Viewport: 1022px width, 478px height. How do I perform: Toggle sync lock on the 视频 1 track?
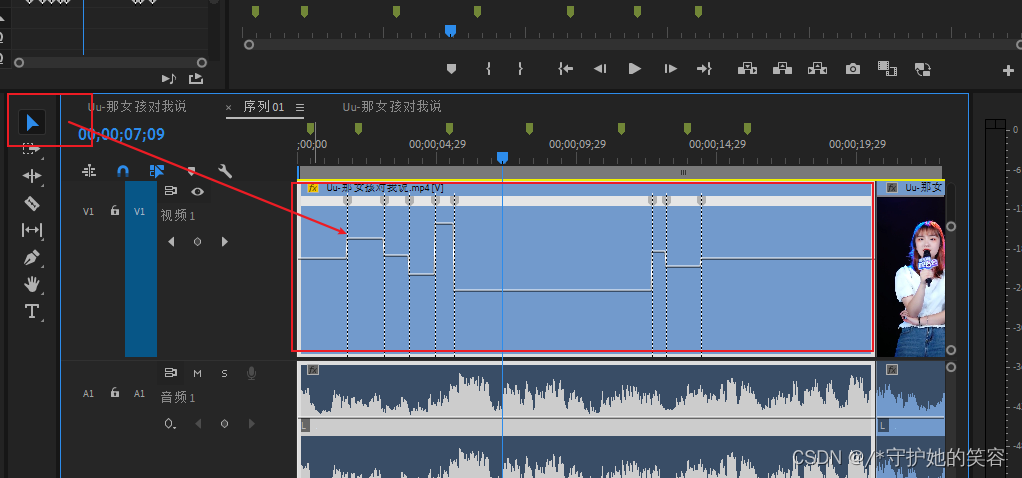[171, 191]
